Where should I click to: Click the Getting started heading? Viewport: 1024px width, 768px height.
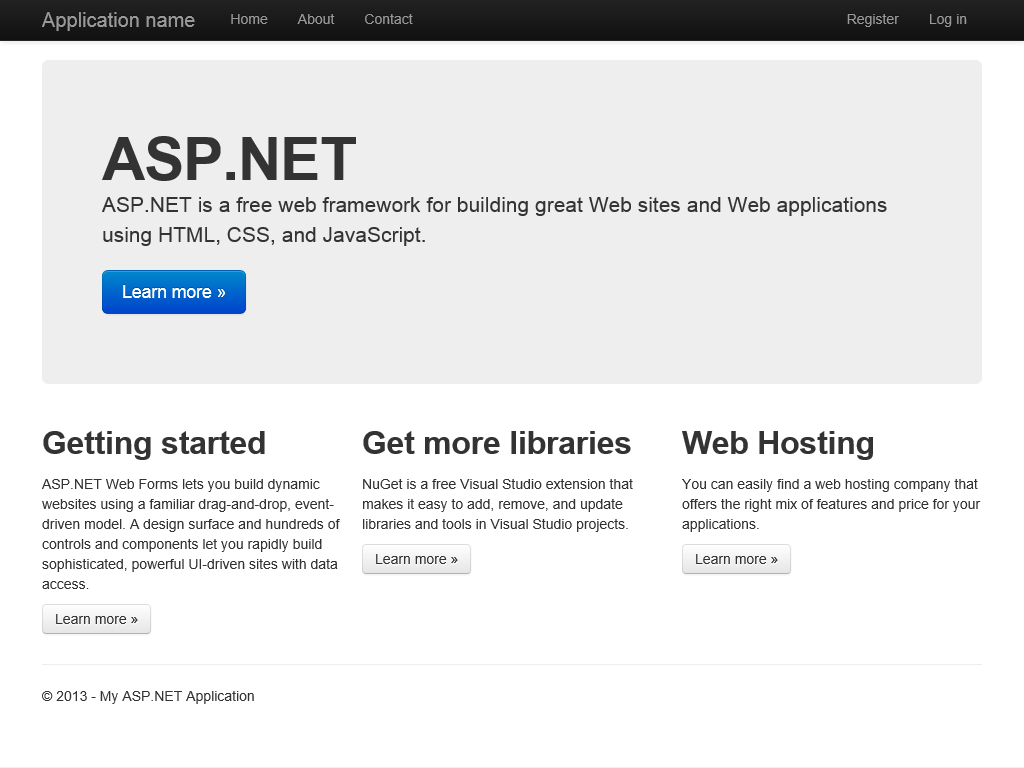coord(154,443)
